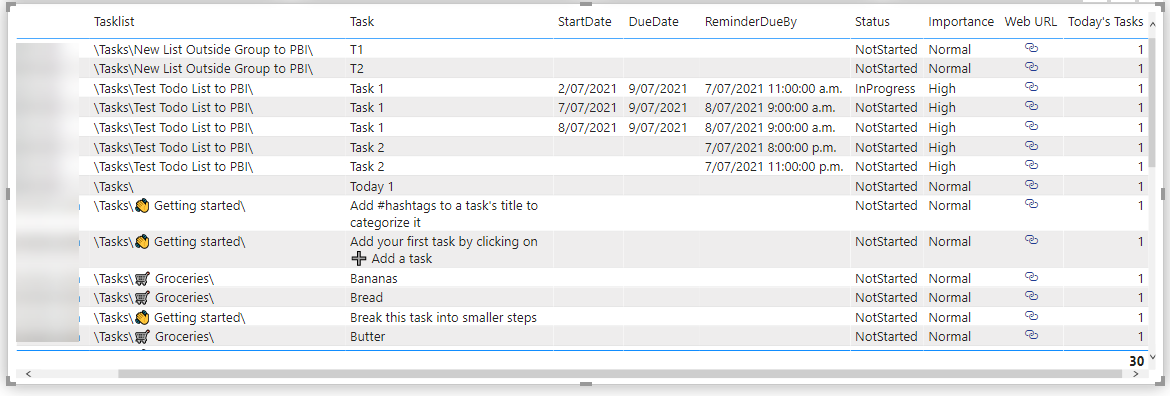Click the scrollbar left arrow
1170x396 pixels.
click(x=28, y=373)
